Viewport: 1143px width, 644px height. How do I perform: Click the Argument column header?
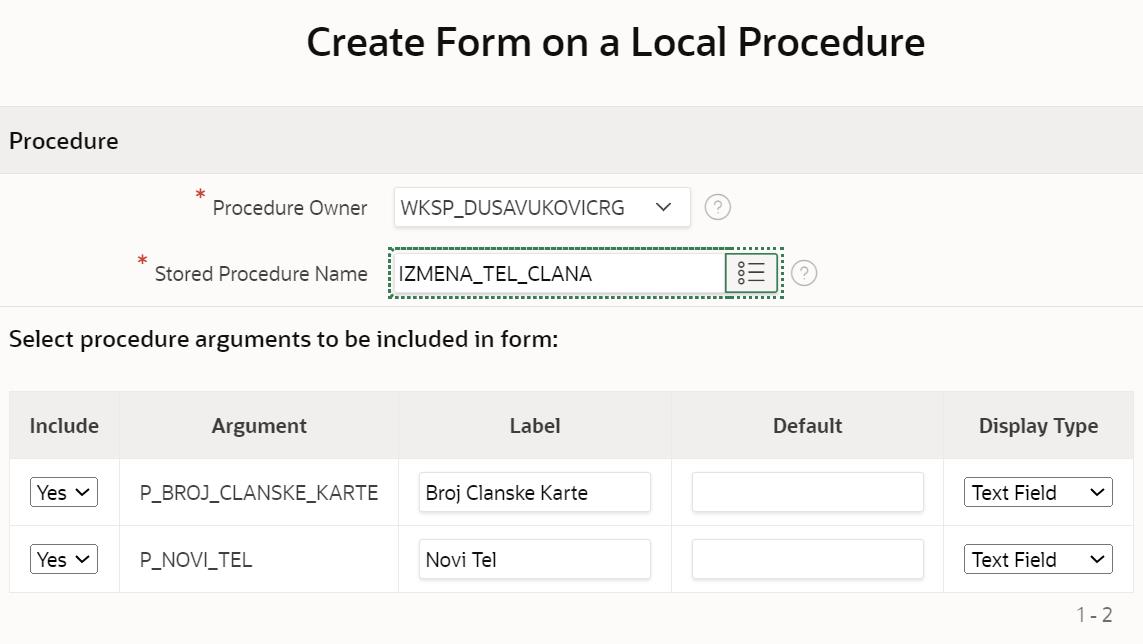(259, 426)
